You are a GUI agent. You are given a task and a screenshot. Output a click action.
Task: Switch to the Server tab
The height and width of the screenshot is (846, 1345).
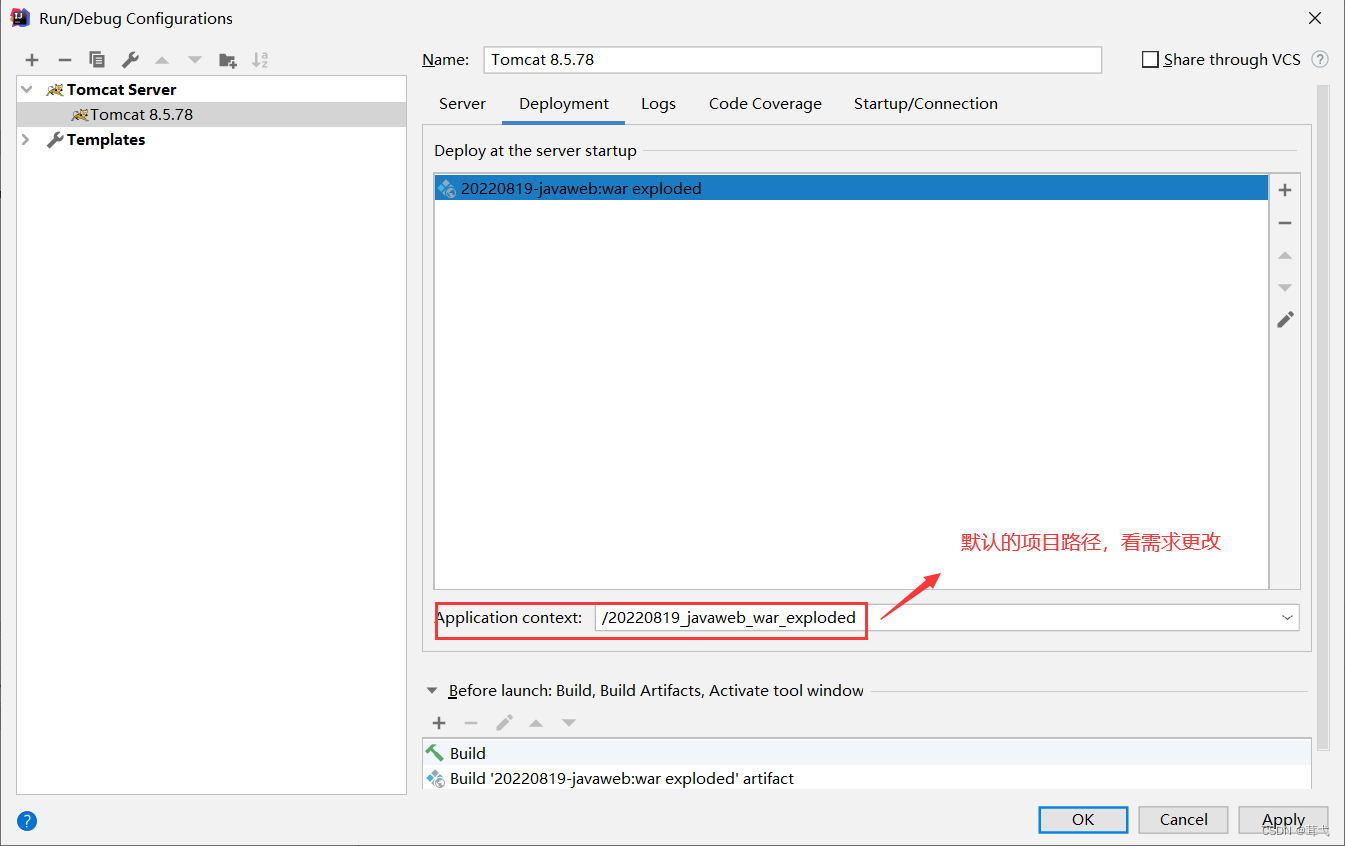pos(462,104)
